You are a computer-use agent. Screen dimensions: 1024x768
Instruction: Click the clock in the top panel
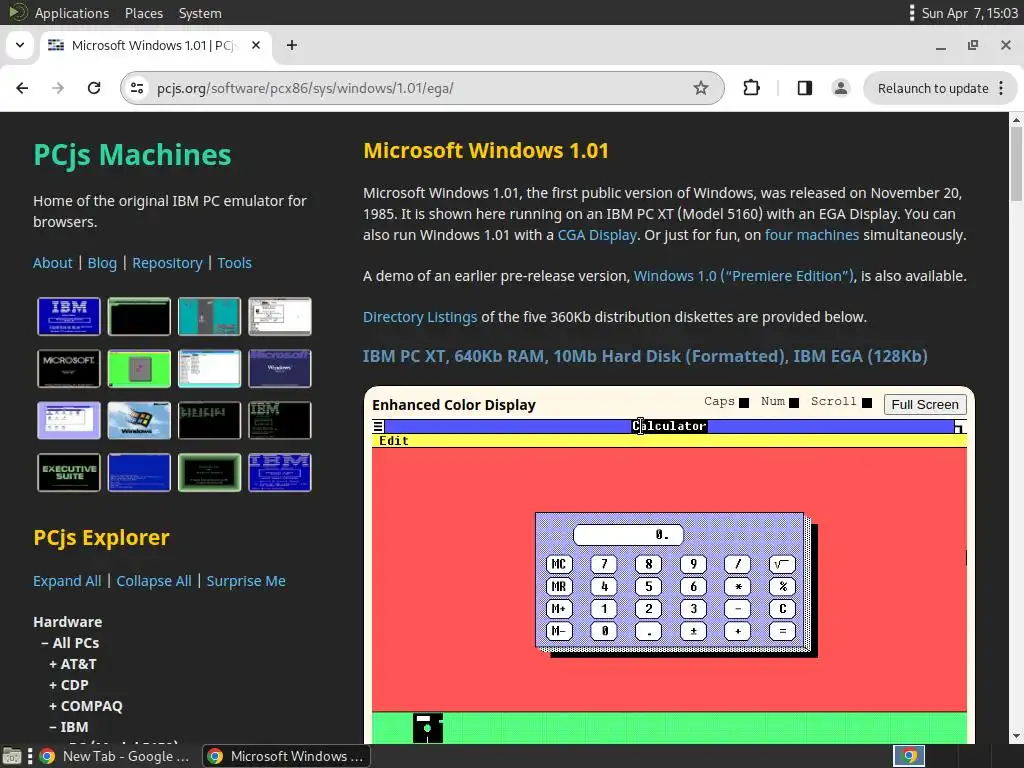point(970,13)
